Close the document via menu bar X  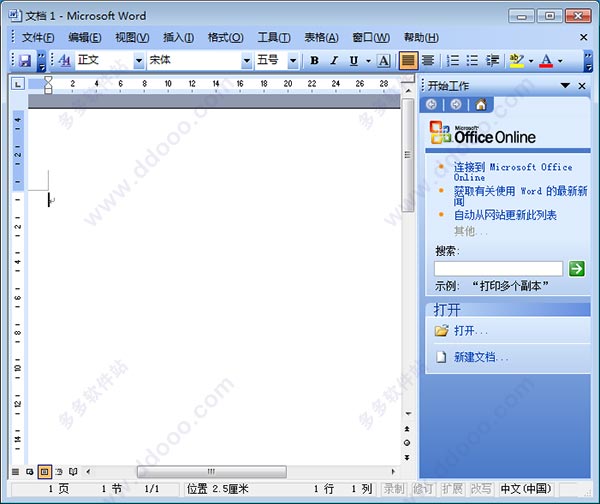[x=584, y=38]
